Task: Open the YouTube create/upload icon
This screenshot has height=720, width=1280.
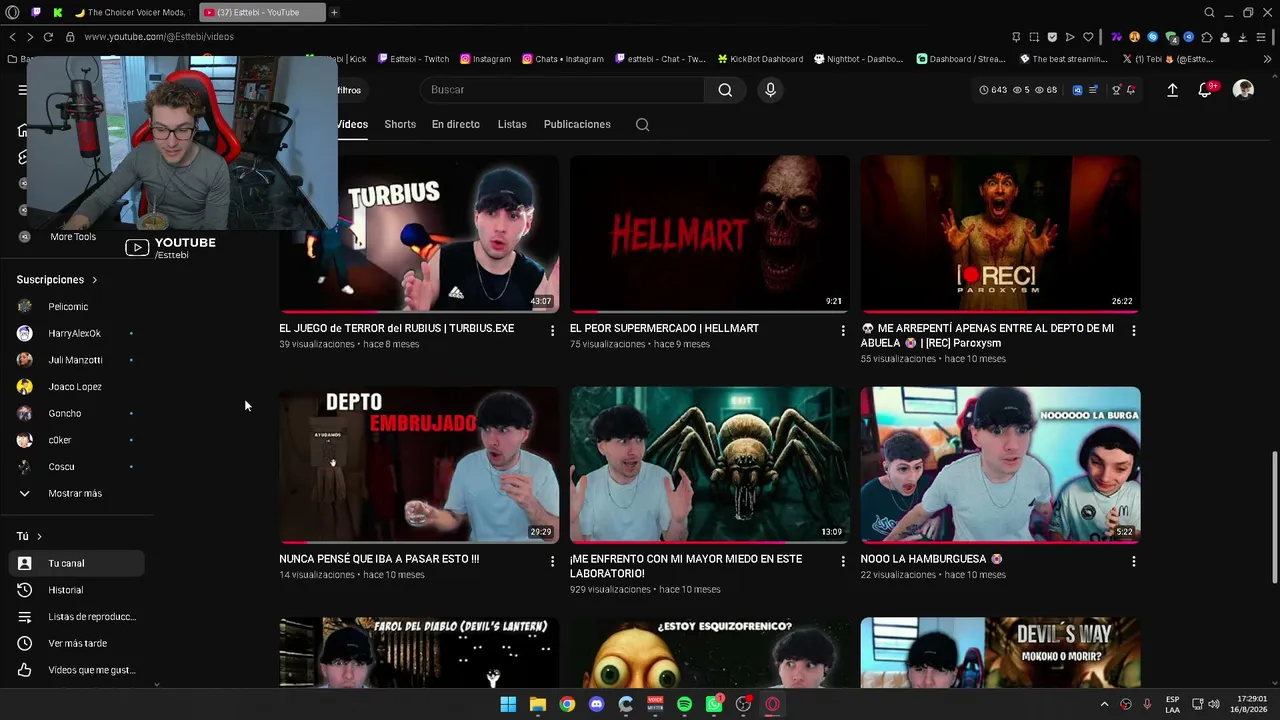Action: (x=1172, y=90)
